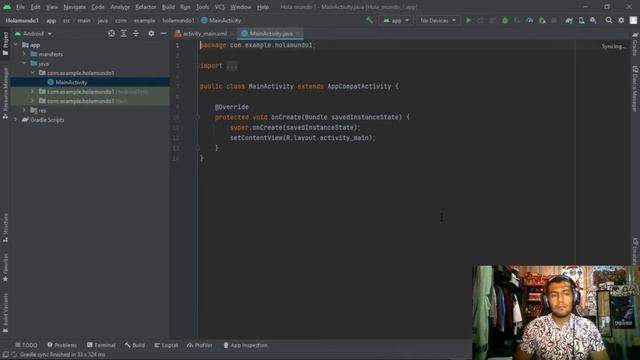The height and width of the screenshot is (360, 640).
Task: Open the VCS menu
Action: click(x=220, y=7)
